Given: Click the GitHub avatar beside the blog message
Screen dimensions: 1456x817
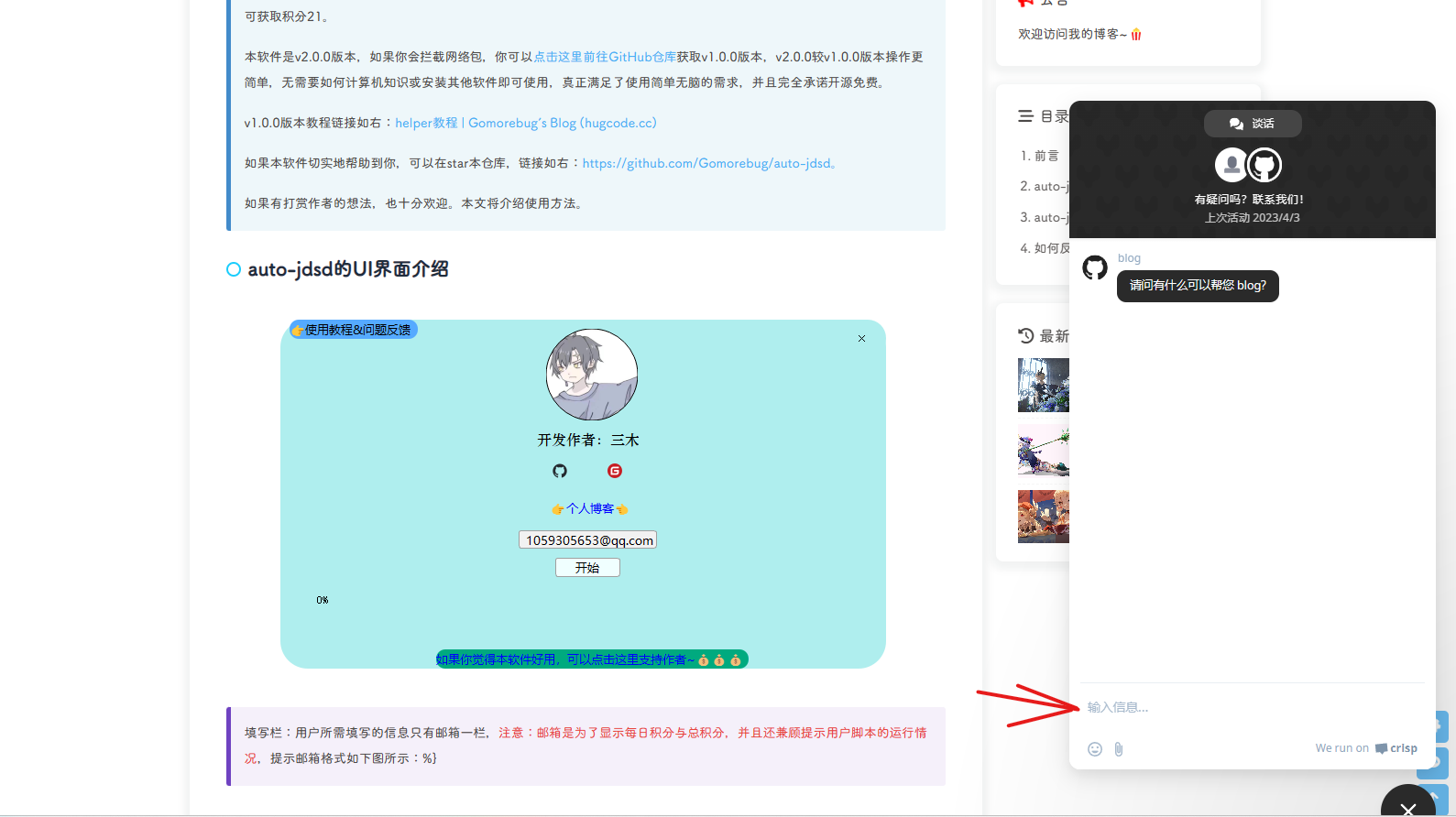Looking at the screenshot, I should pyautogui.click(x=1095, y=268).
